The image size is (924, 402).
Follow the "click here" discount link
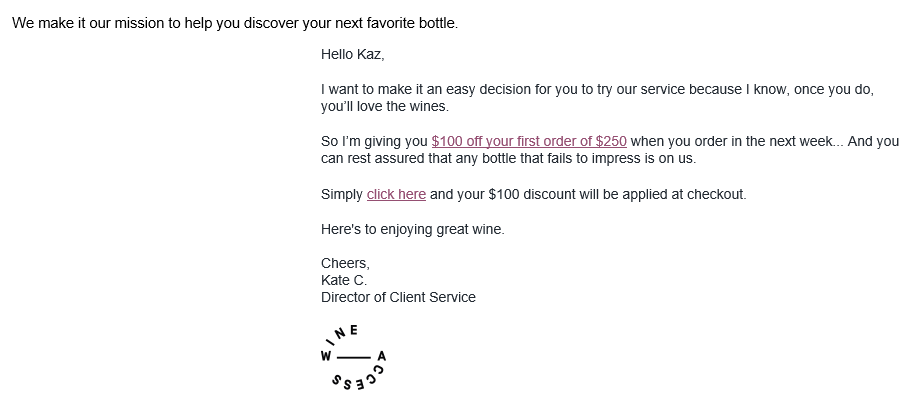coord(396,195)
